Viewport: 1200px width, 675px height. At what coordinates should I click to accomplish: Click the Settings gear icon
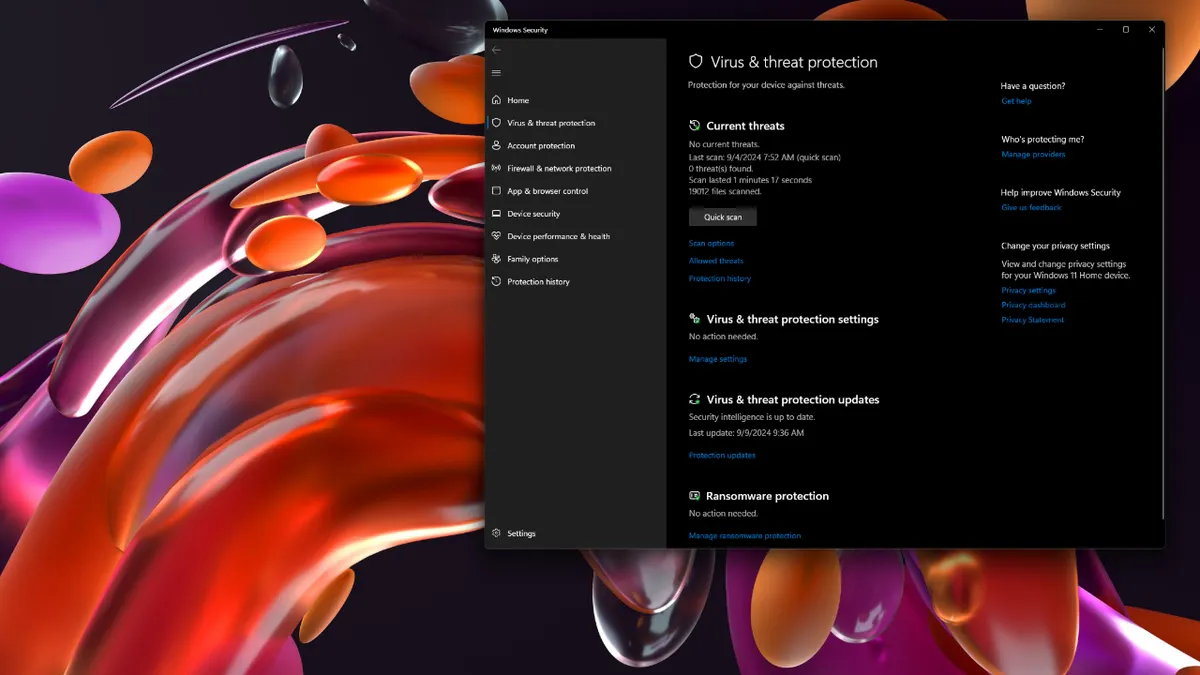pyautogui.click(x=496, y=534)
